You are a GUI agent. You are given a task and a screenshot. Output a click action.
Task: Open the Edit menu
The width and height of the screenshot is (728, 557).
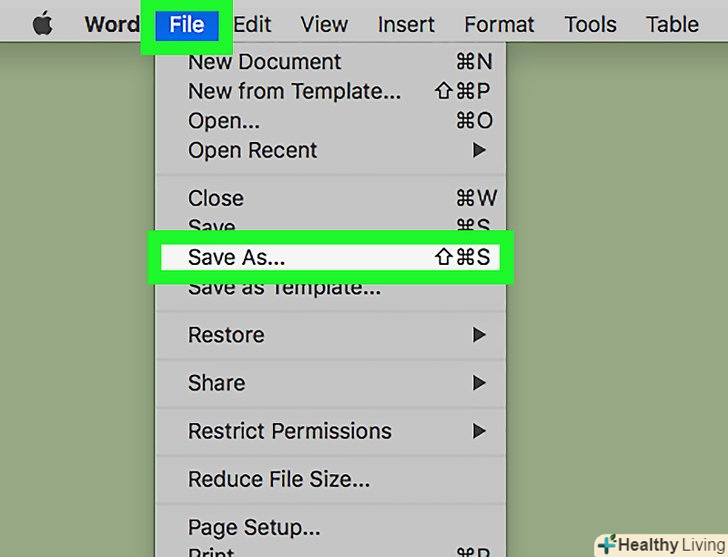[254, 24]
